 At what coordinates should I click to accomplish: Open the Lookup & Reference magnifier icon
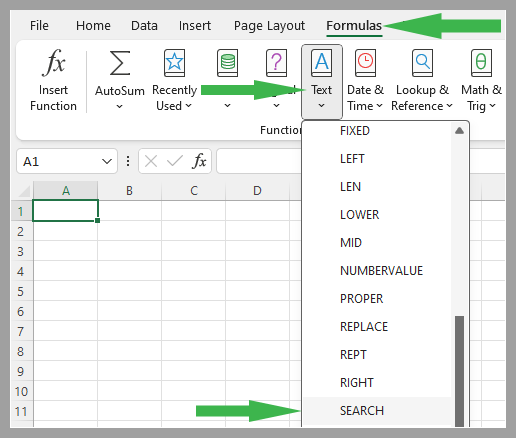[x=422, y=63]
